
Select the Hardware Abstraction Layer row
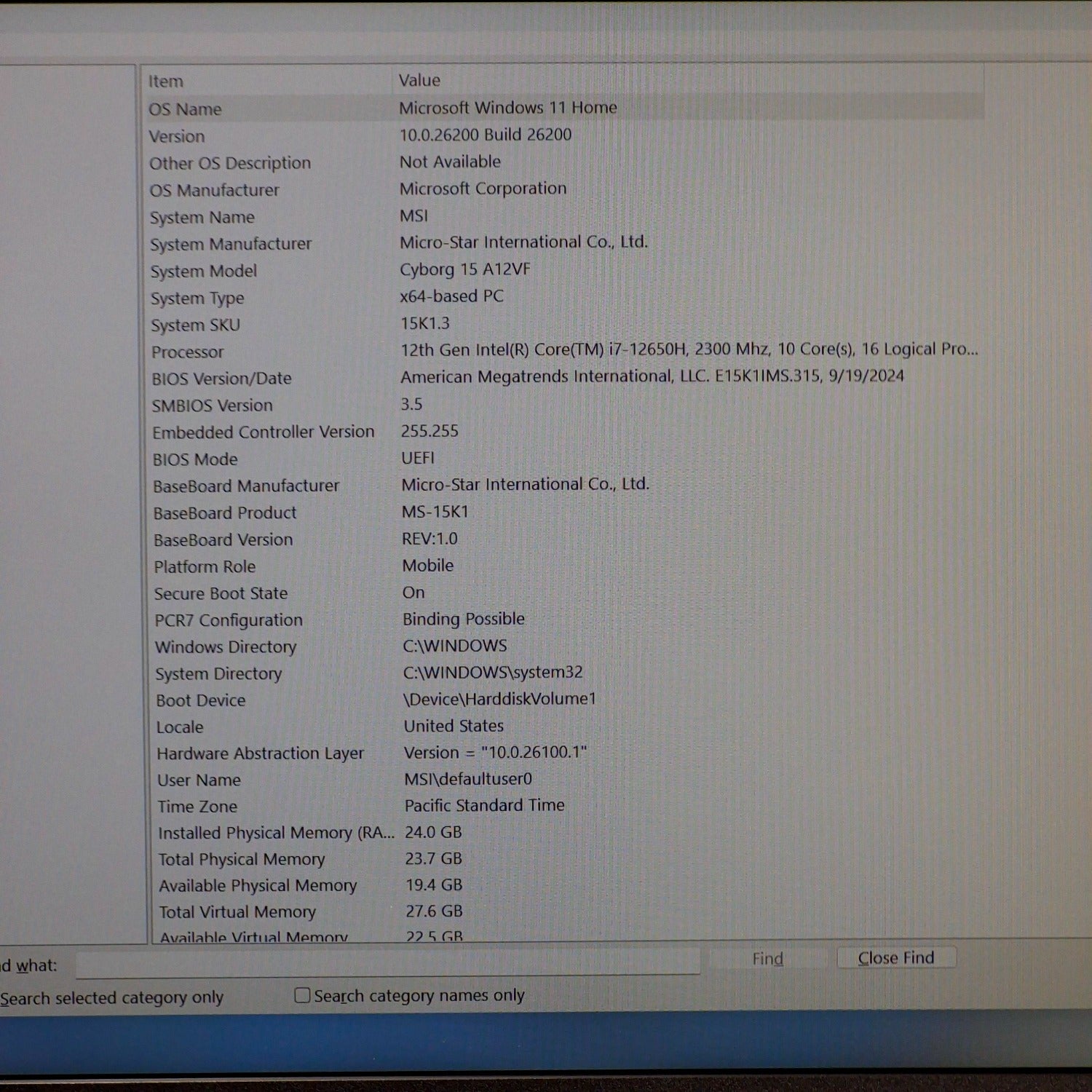(x=260, y=753)
